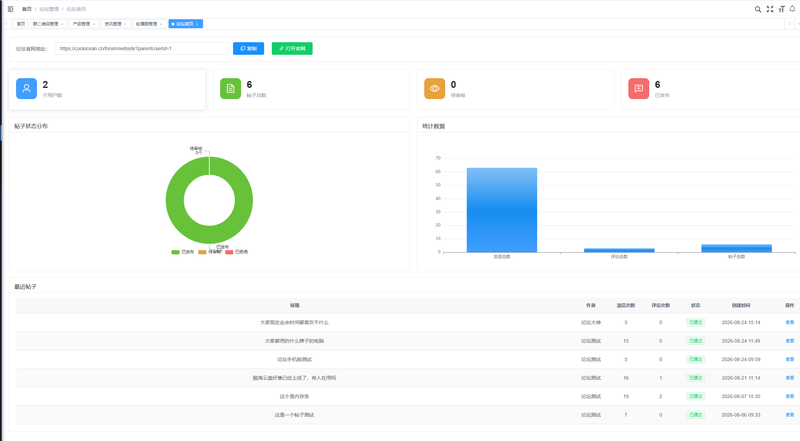This screenshot has width=800, height=441.
Task: Expand the tabs dropdown chevron at far right
Action: (x=797, y=24)
